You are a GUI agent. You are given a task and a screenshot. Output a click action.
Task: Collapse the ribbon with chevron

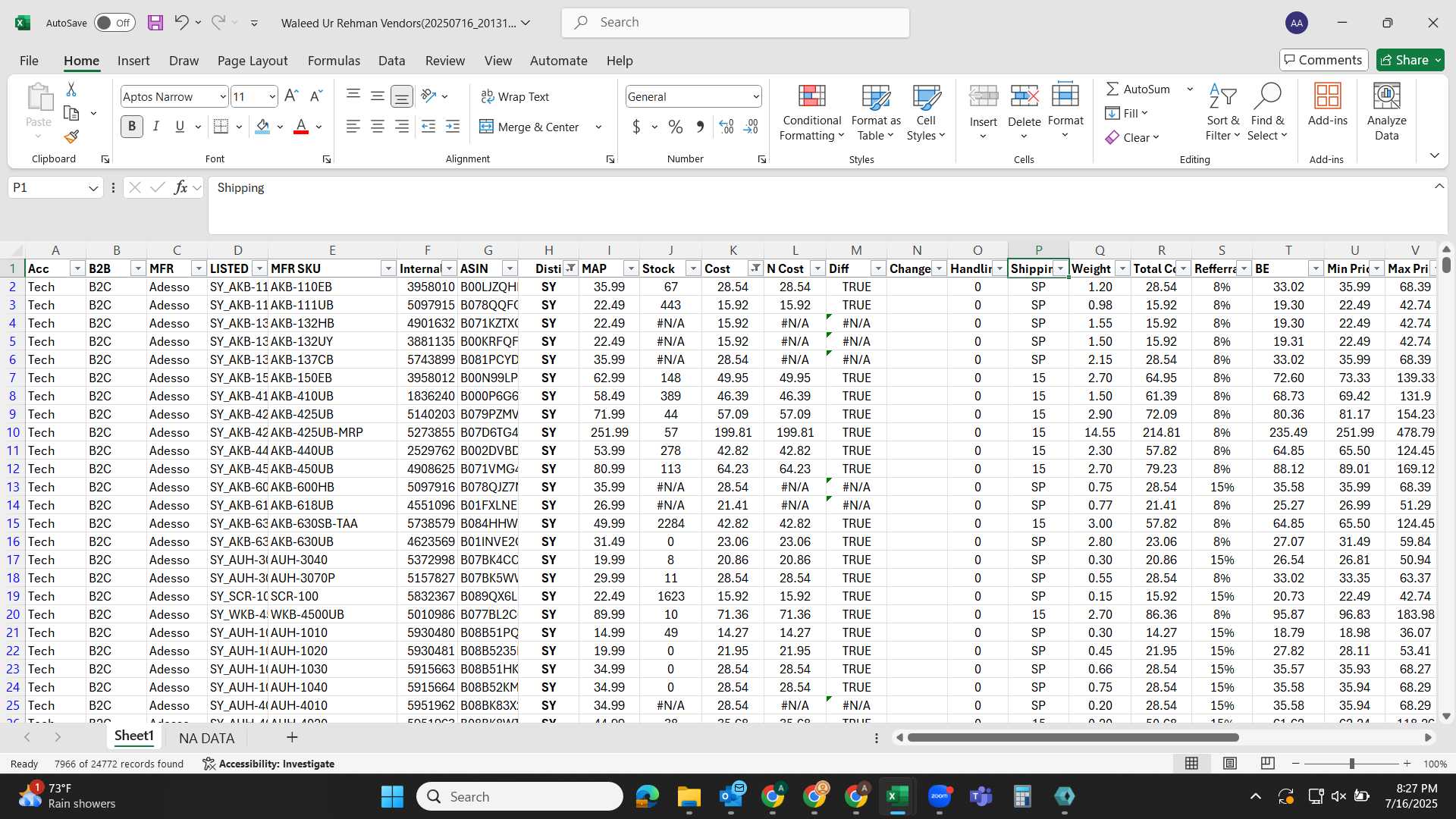click(1434, 155)
